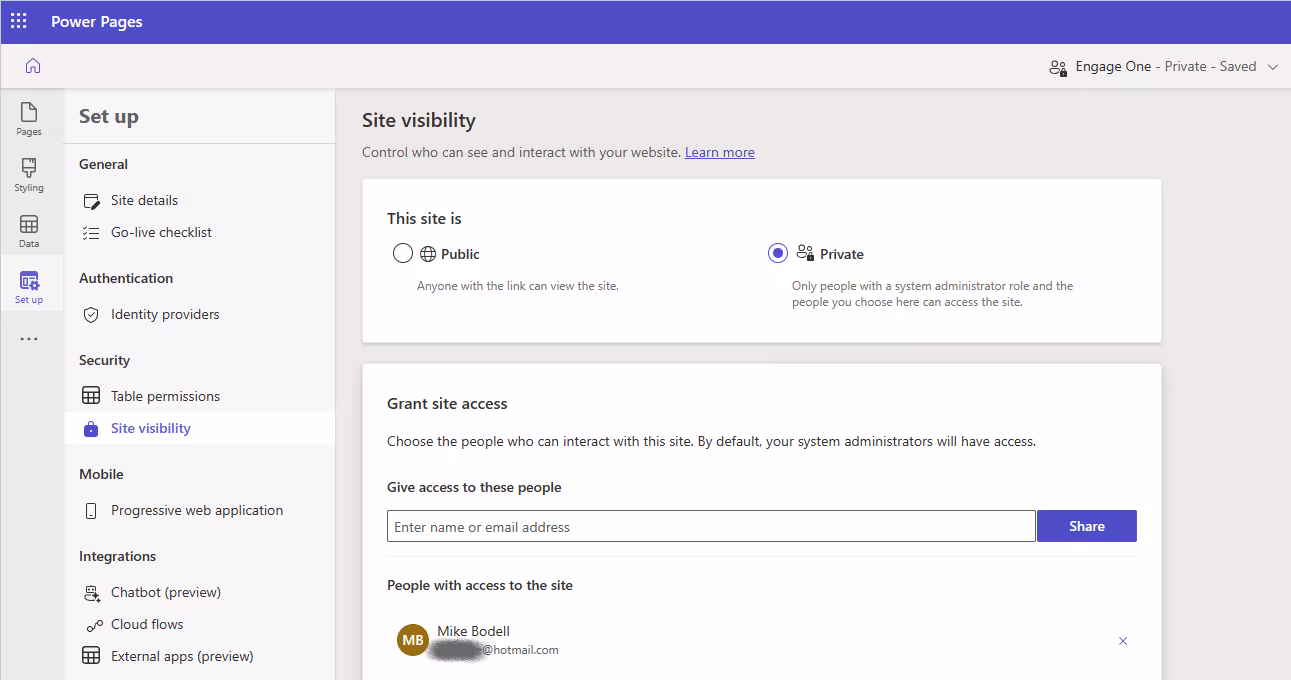The image size is (1291, 680).
Task: Expand the Engage One site dropdown chevron
Action: [x=1273, y=67]
